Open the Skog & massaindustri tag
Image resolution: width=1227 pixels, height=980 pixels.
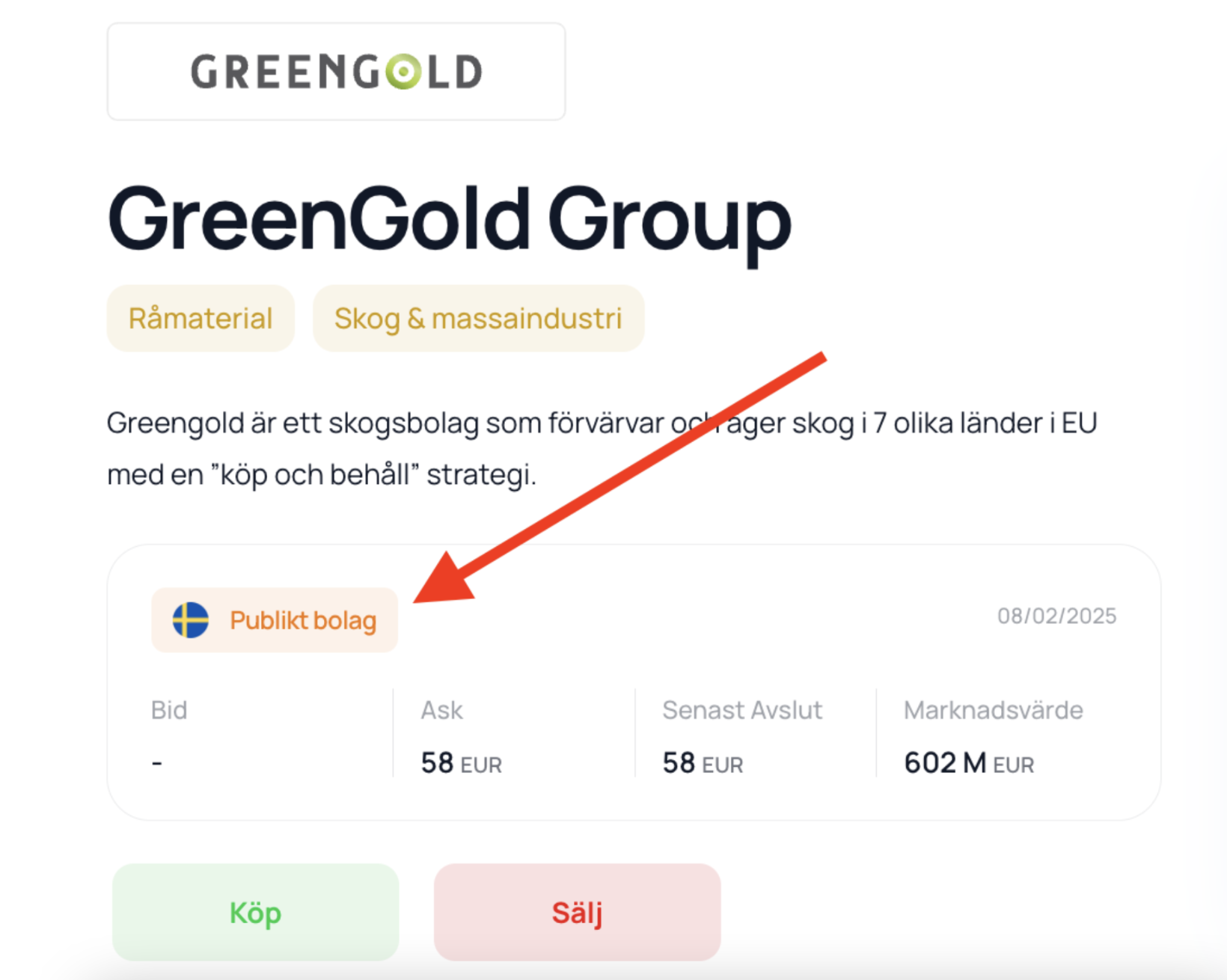coord(478,319)
